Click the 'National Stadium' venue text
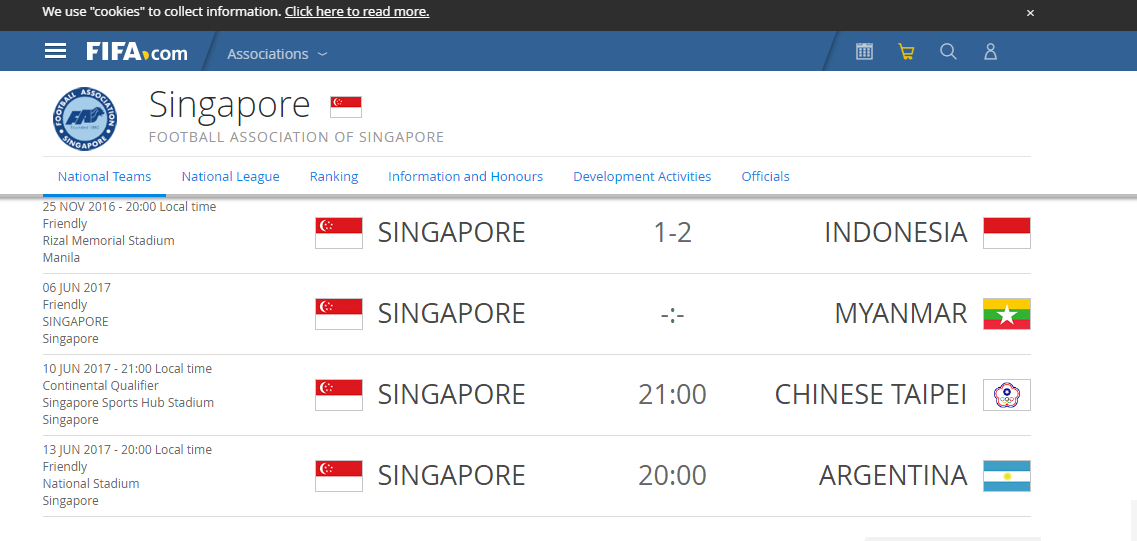Viewport: 1137px width, 541px height. (91, 483)
